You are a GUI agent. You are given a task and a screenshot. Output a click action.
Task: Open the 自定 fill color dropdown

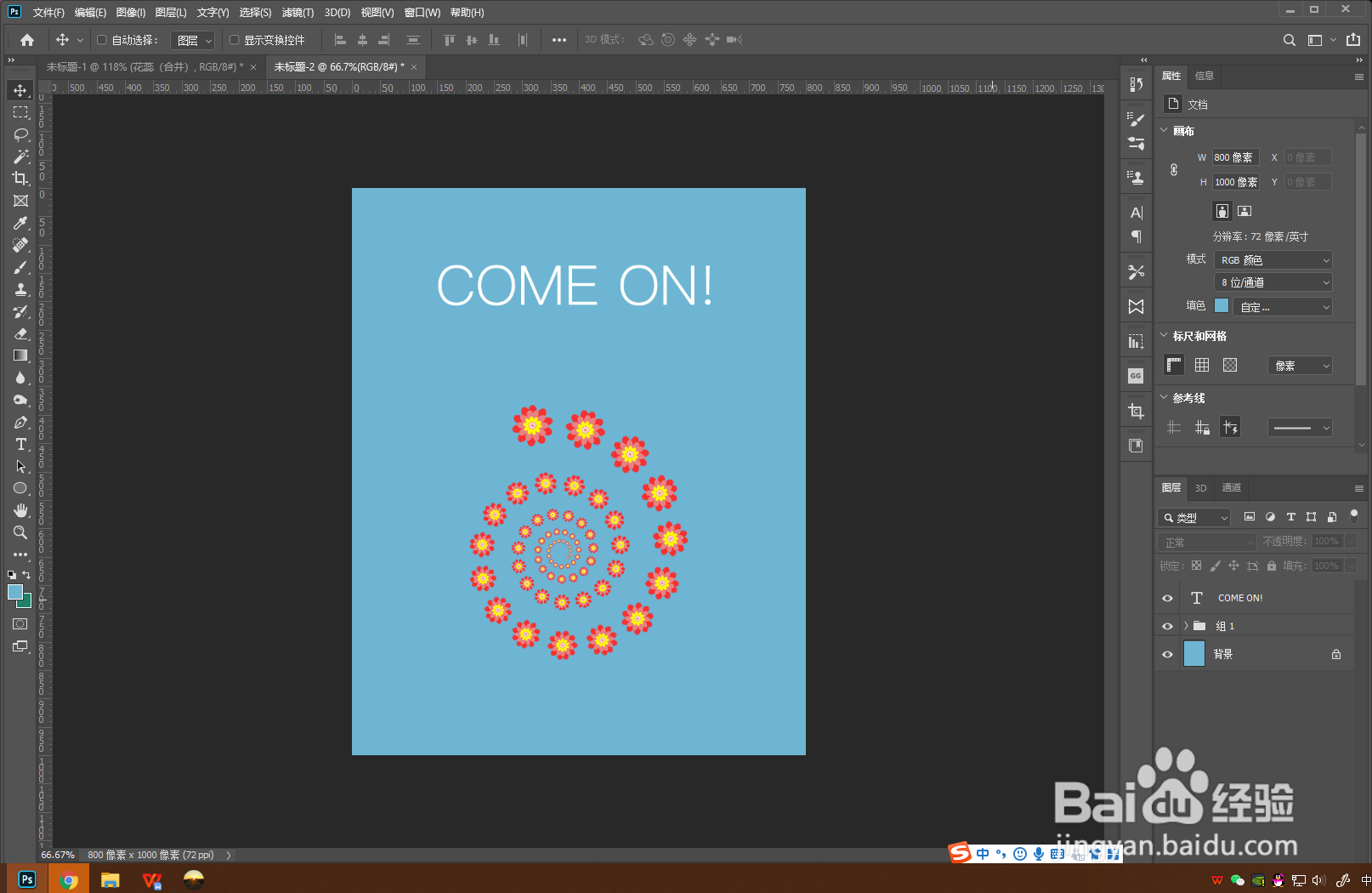click(x=1283, y=307)
